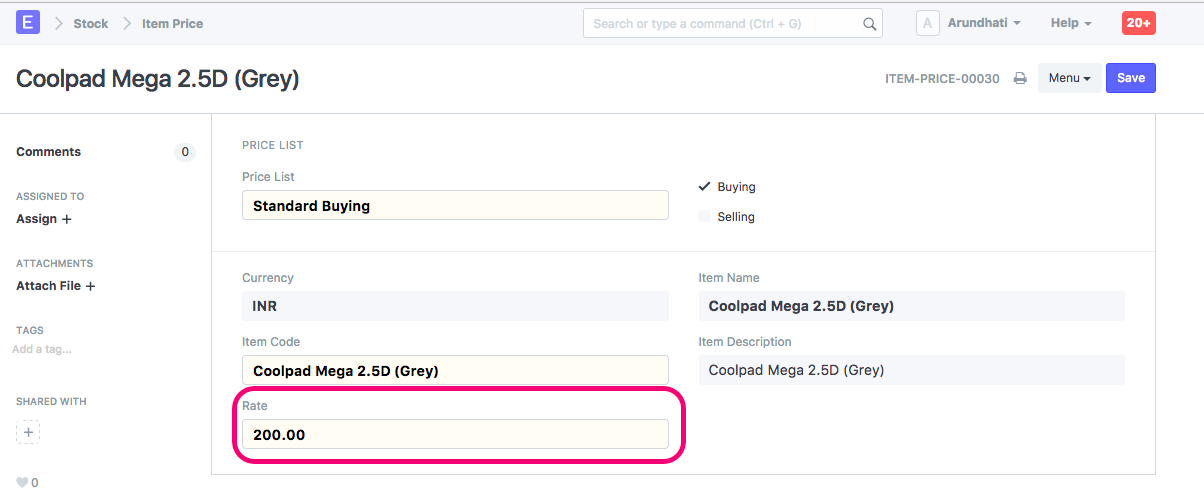Click the plus icon beside Attach File
Image resolution: width=1204 pixels, height=496 pixels.
click(90, 286)
